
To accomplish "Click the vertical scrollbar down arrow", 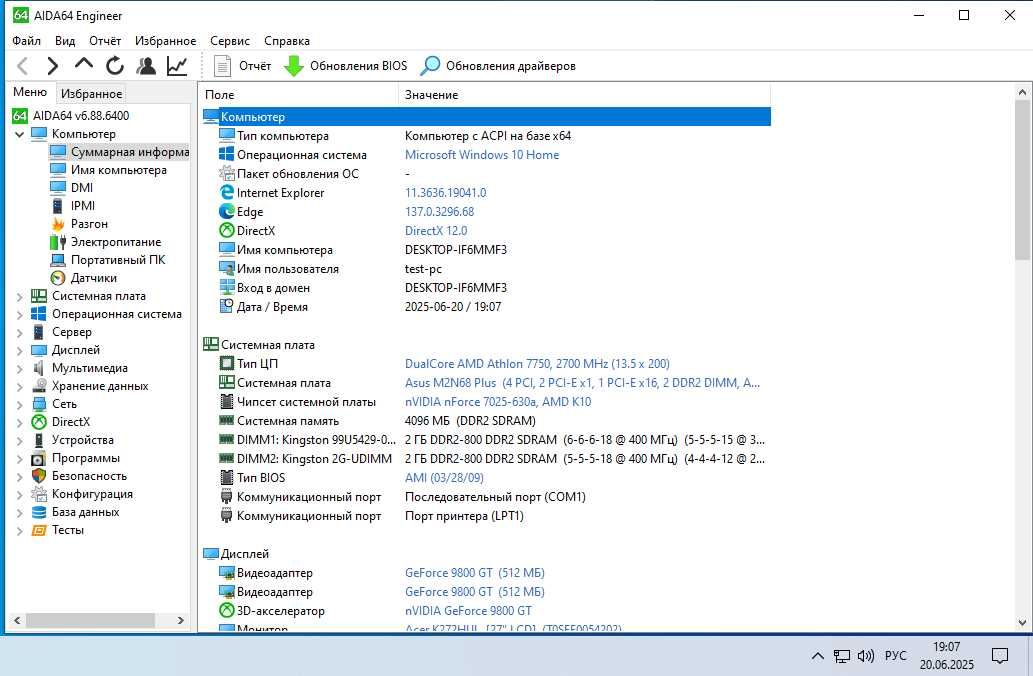I will coord(1022,622).
